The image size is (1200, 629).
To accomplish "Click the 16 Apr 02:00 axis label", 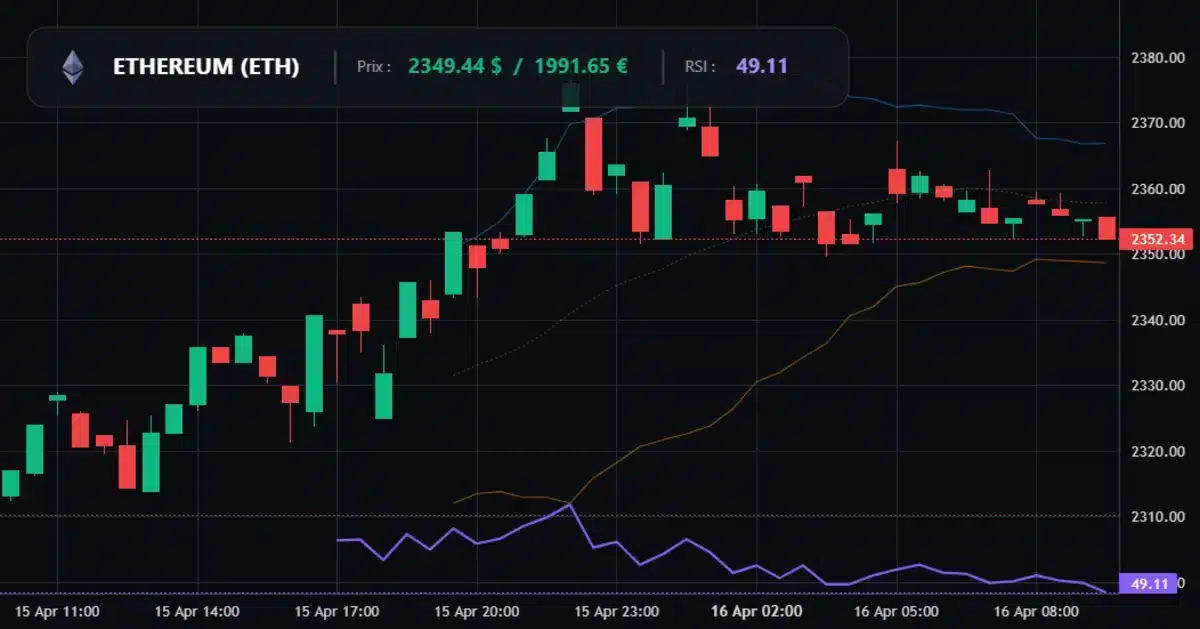I will [757, 610].
